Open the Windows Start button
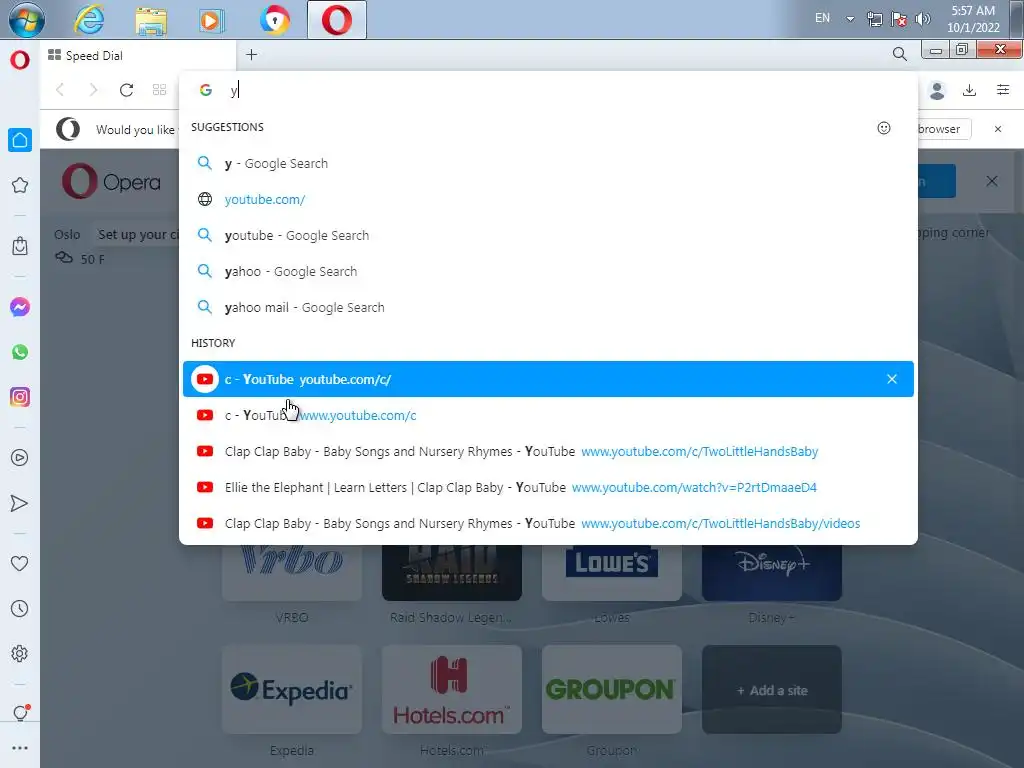 click(26, 20)
